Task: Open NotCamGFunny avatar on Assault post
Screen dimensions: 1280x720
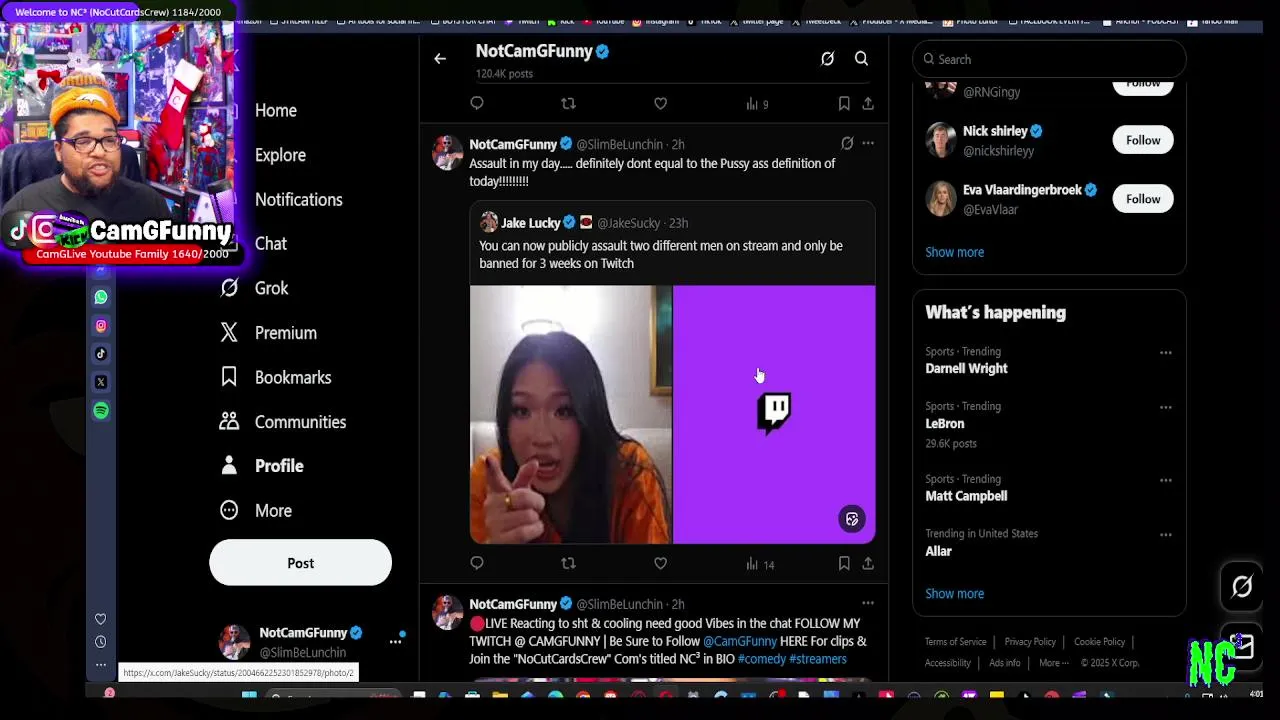Action: pyautogui.click(x=447, y=153)
